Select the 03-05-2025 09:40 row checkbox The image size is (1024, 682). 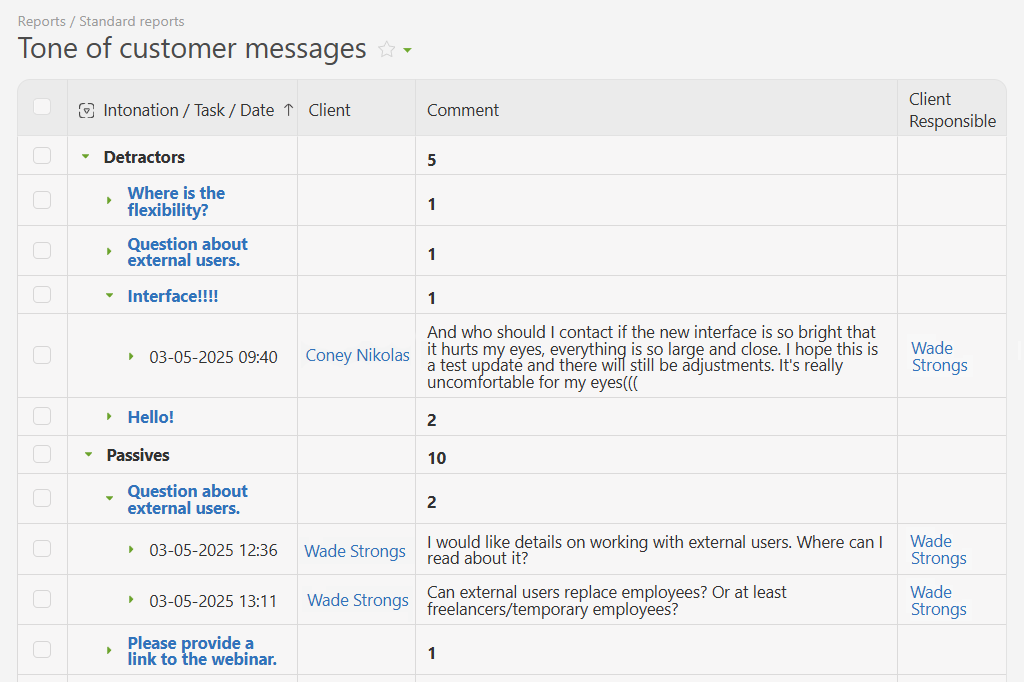coord(42,355)
